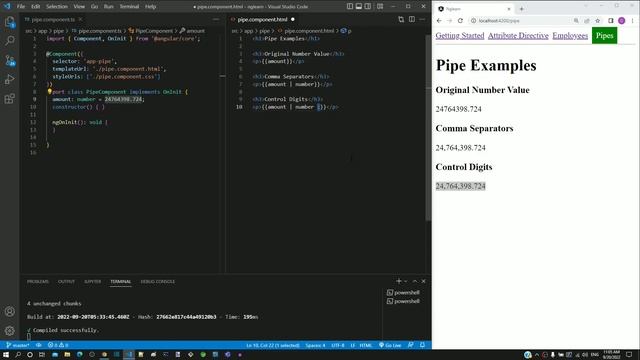
Task: Open the Manage gear in activity bar
Action: tap(9, 331)
